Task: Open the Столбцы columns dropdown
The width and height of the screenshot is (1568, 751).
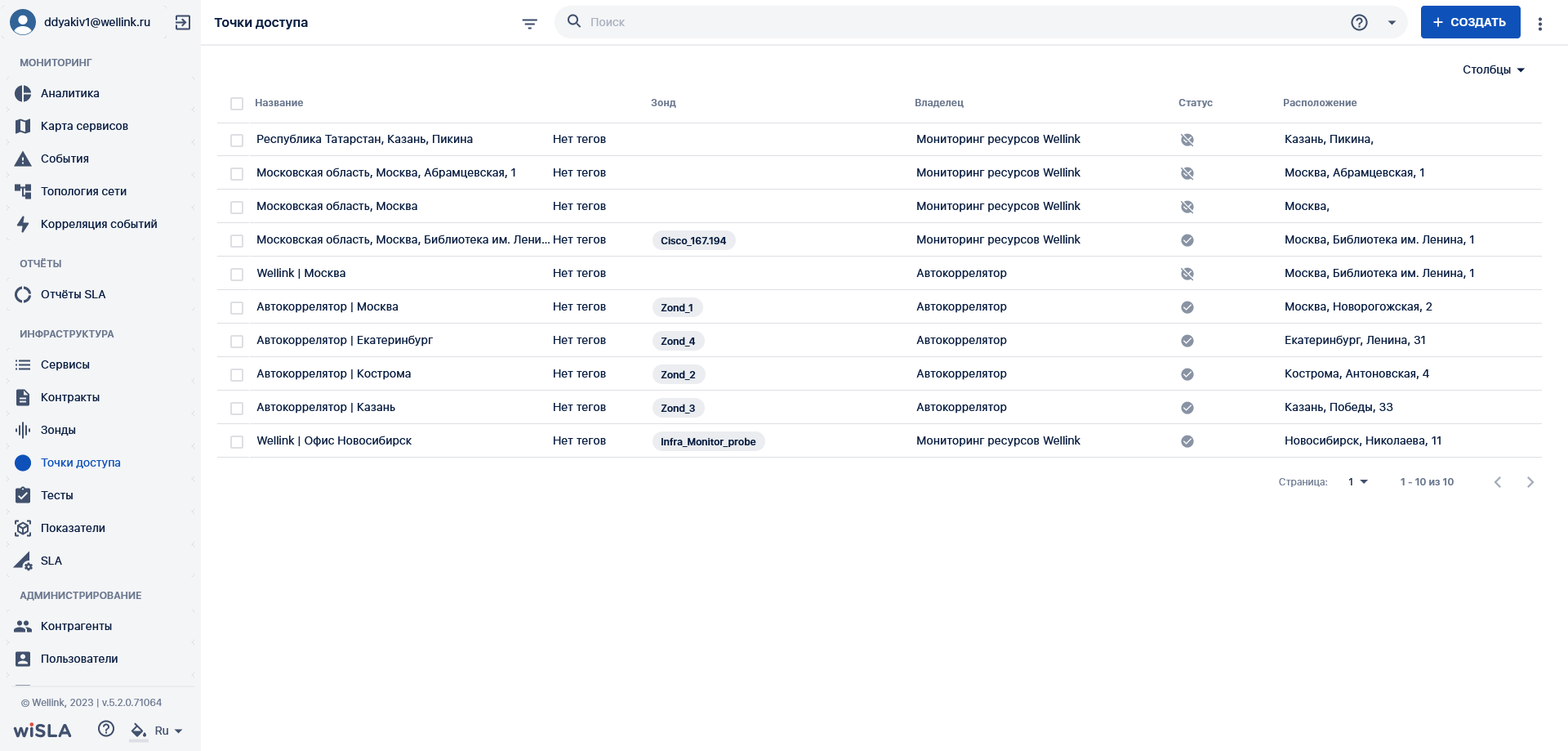Action: 1494,69
